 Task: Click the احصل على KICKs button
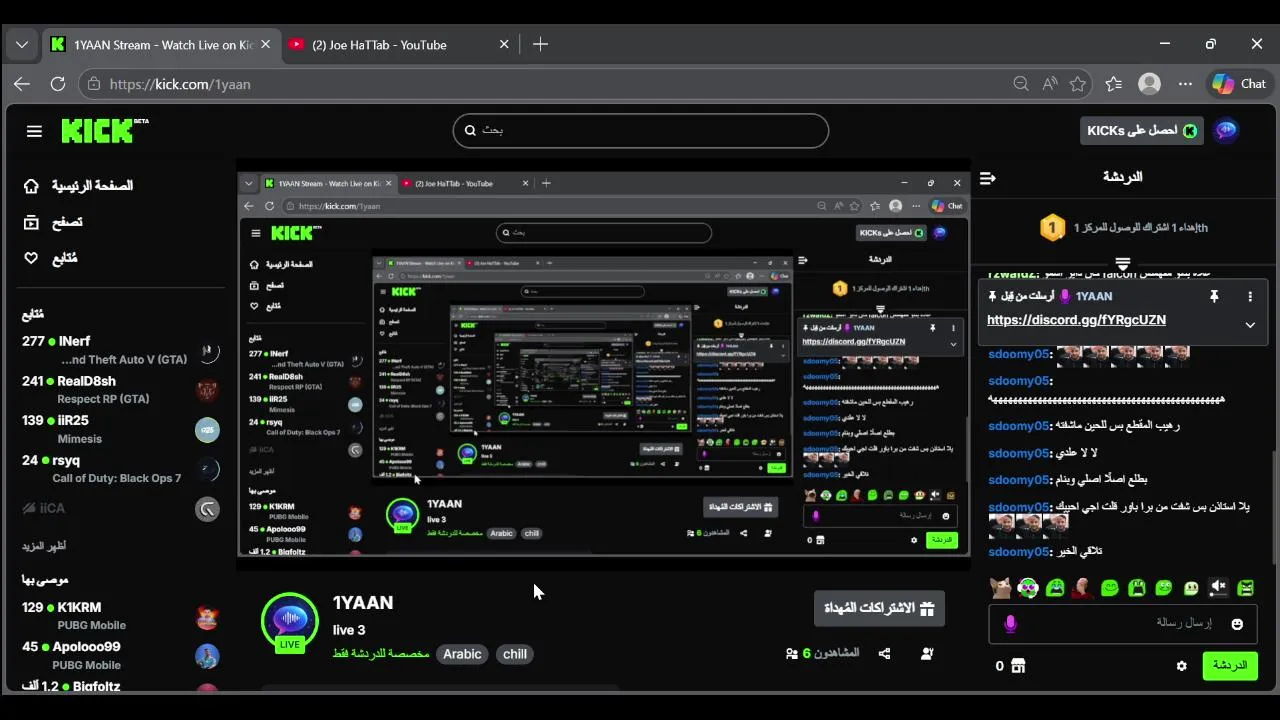[x=1141, y=131]
